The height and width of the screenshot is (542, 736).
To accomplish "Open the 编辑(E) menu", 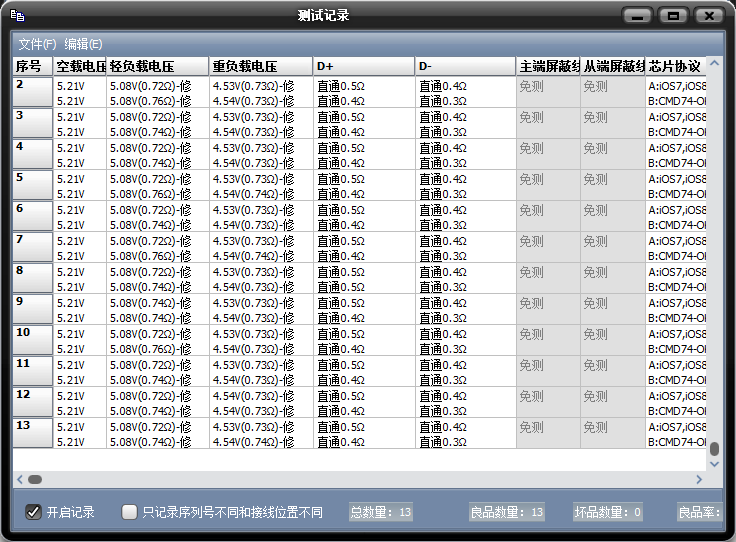I will tap(83, 44).
